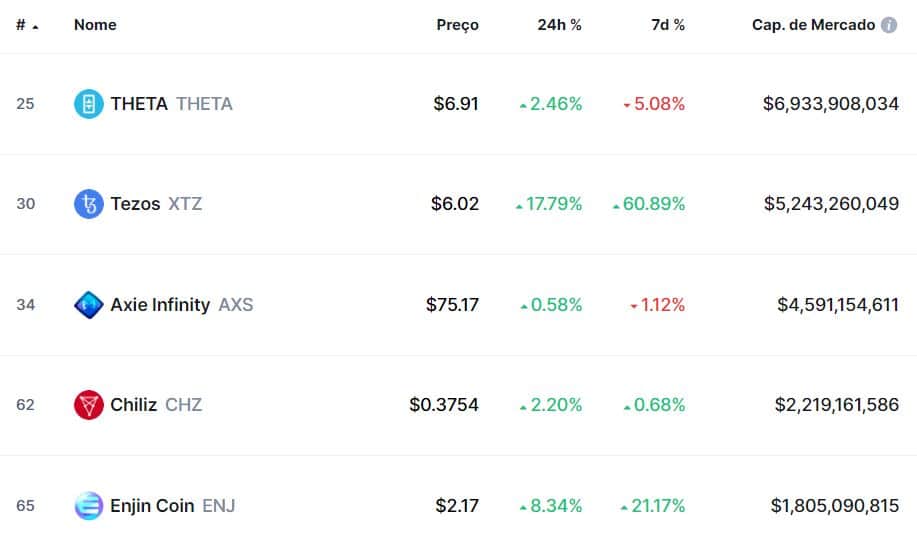
Task: Click the Axie Infinity diamond logo
Action: pos(89,305)
